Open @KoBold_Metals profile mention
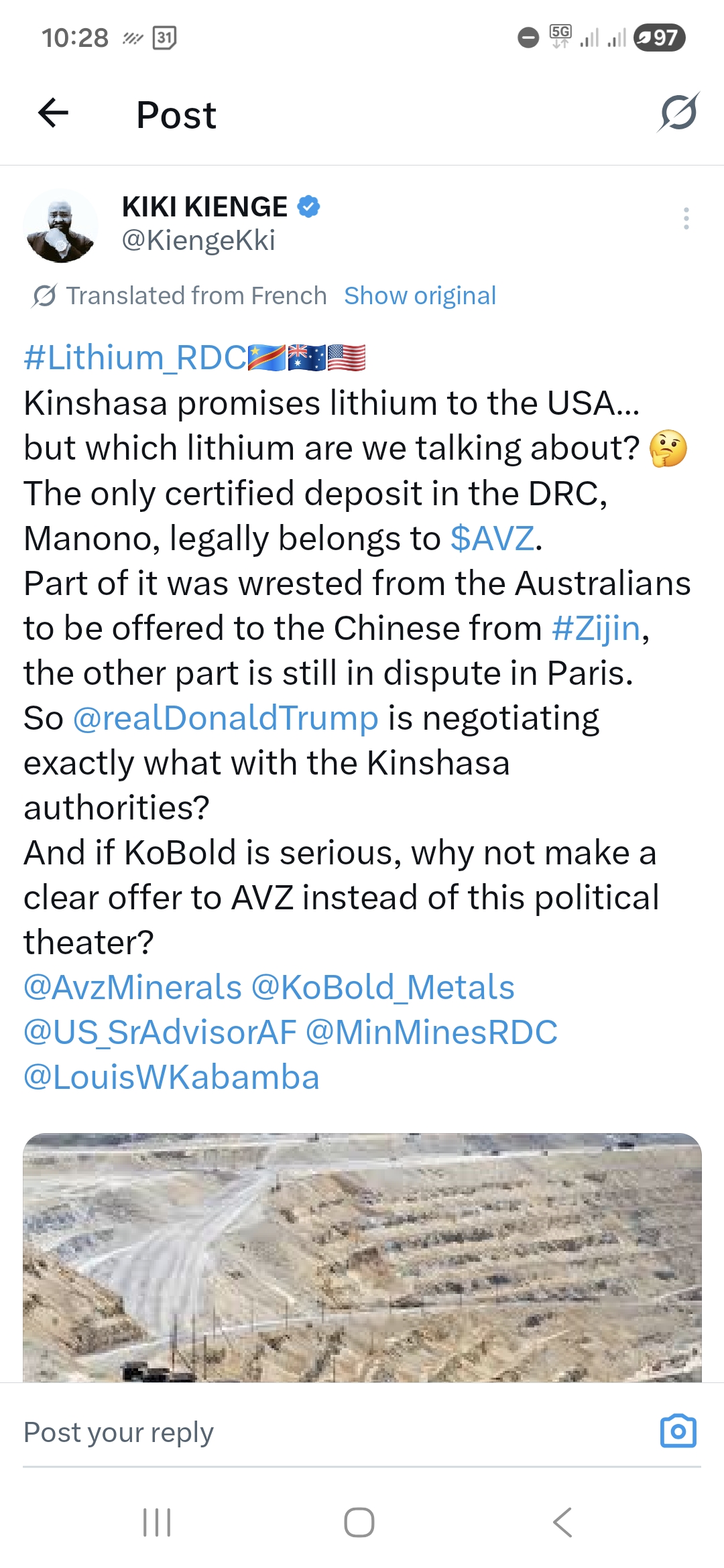 coord(383,987)
